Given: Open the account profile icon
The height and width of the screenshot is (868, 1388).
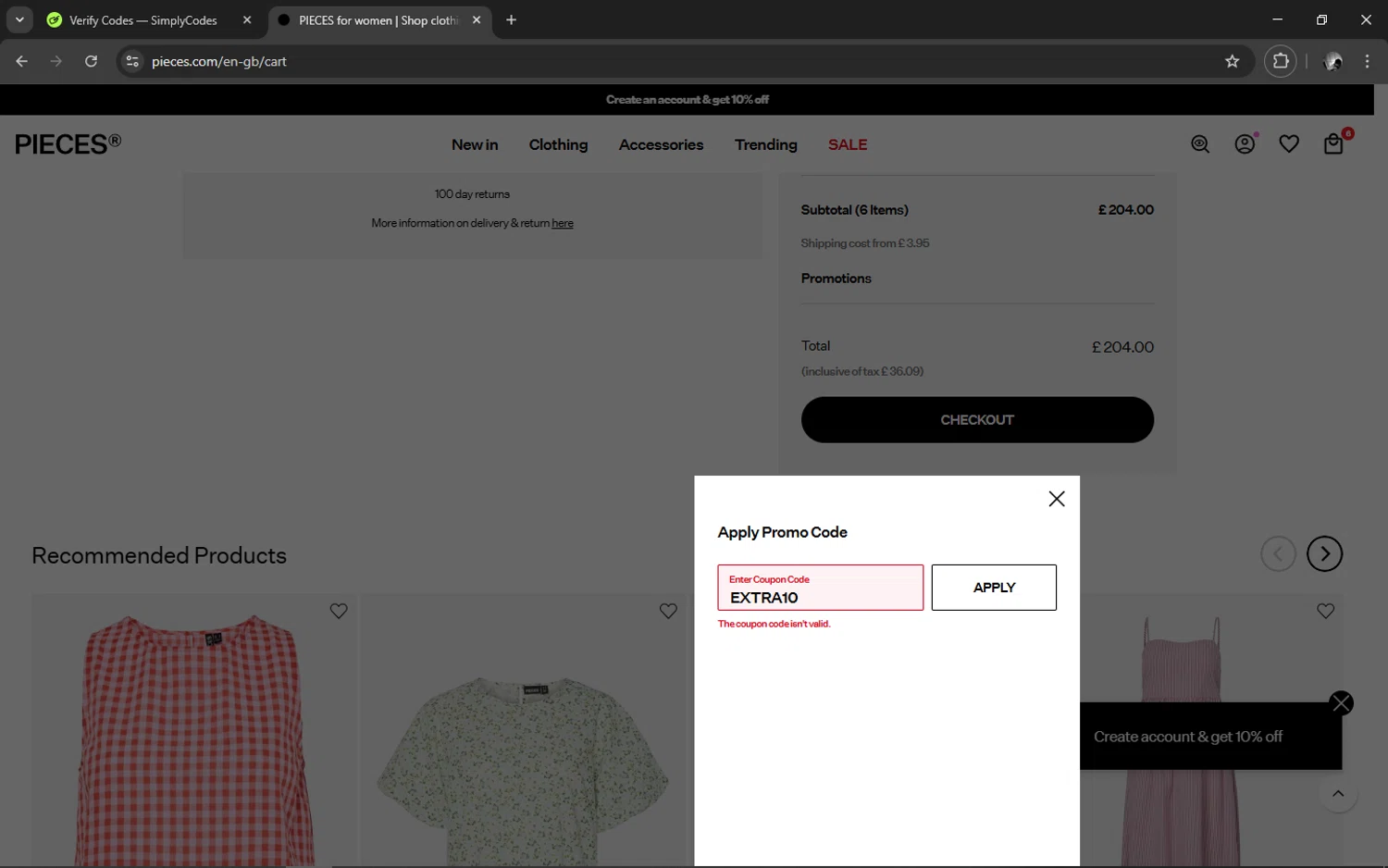Looking at the screenshot, I should (x=1245, y=144).
